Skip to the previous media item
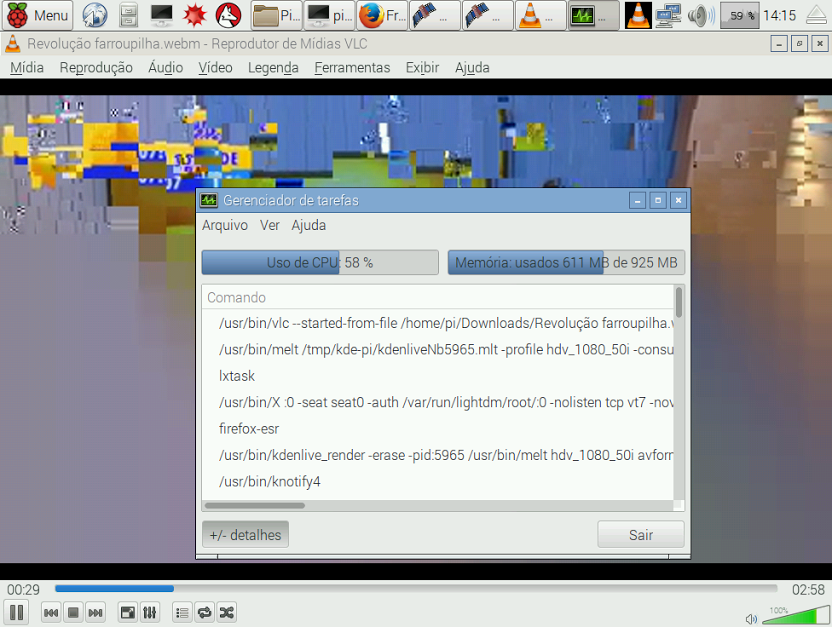 51,613
